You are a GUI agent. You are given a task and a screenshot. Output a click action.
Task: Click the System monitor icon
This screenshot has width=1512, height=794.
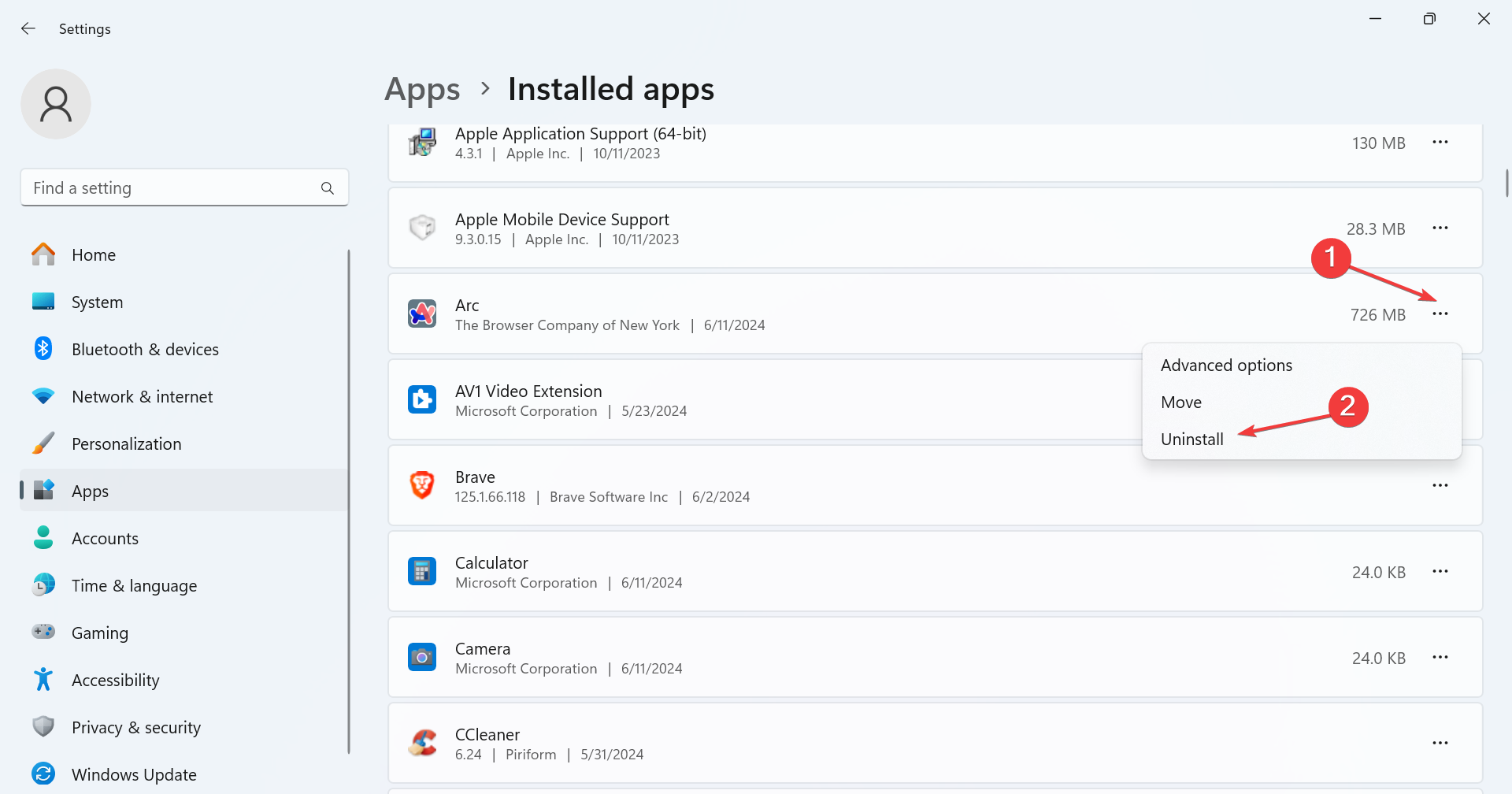pyautogui.click(x=43, y=301)
